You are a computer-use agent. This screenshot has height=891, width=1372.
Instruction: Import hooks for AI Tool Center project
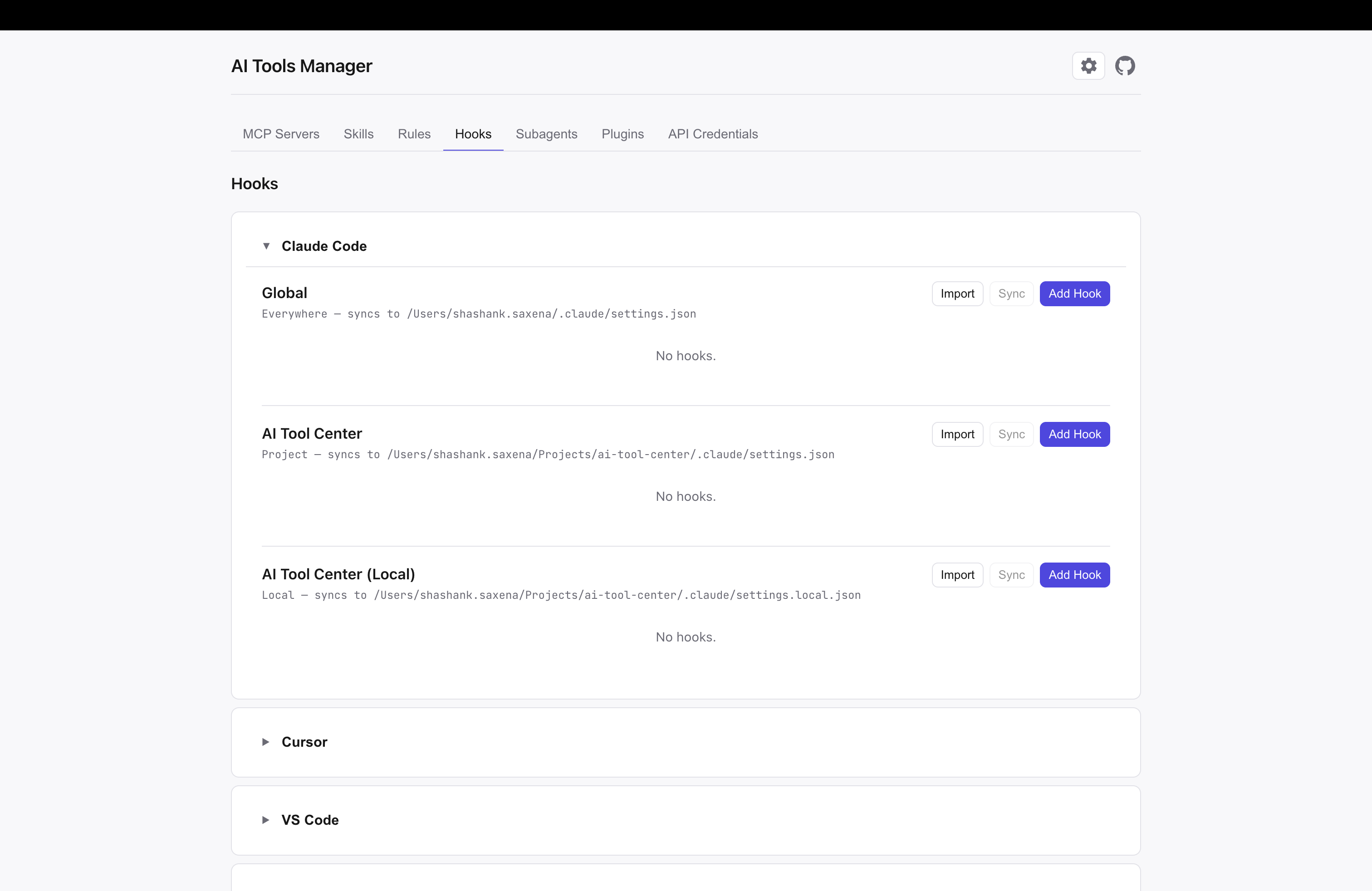957,434
